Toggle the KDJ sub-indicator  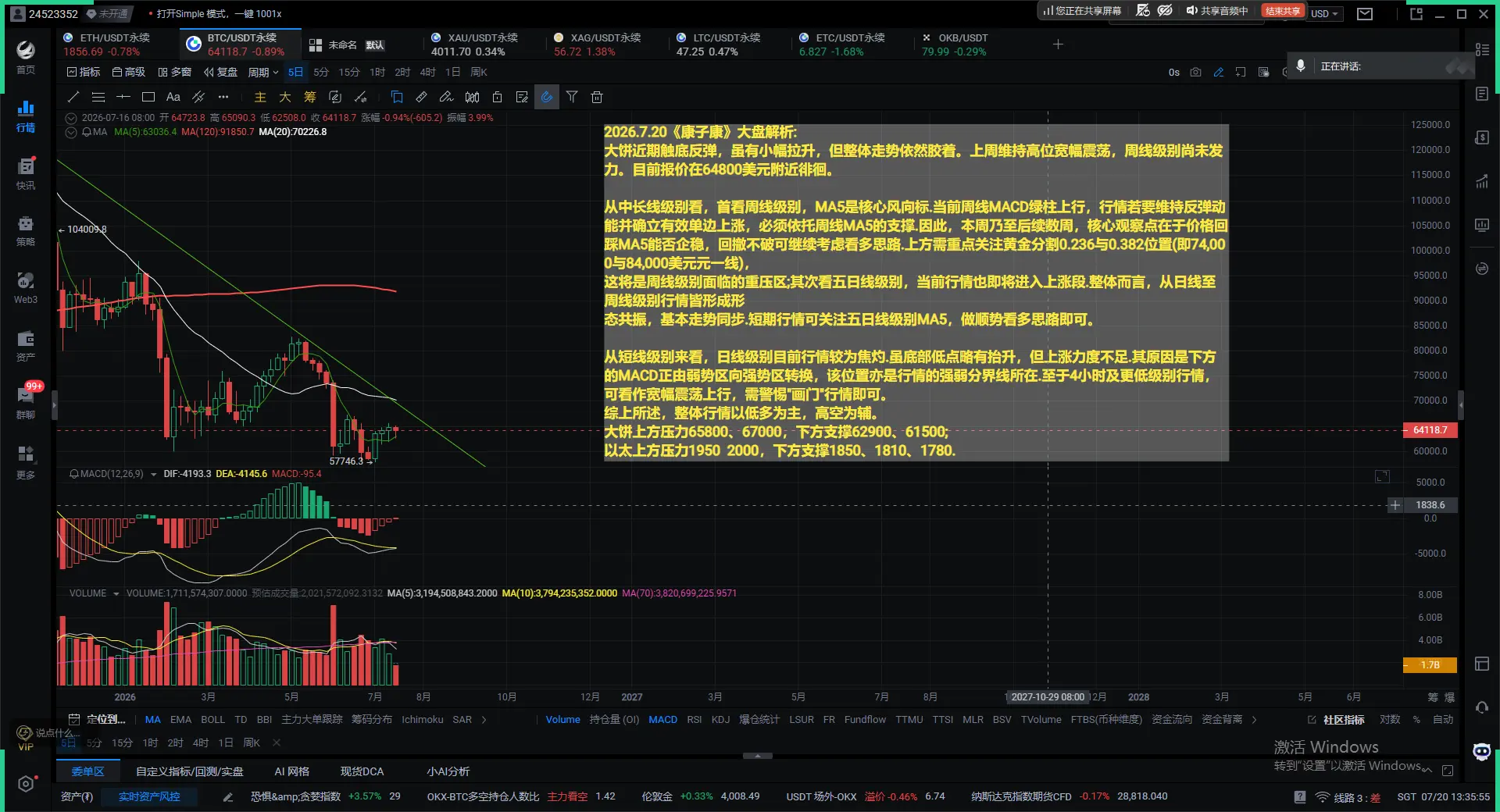tap(720, 720)
